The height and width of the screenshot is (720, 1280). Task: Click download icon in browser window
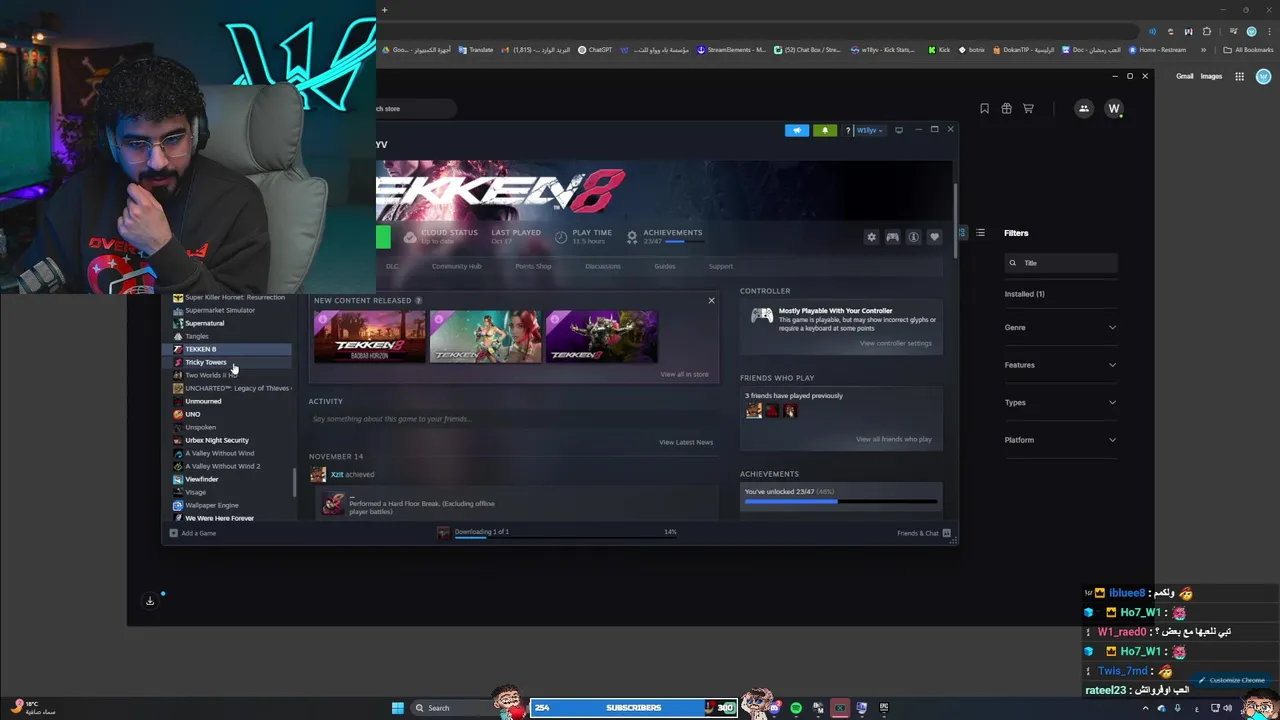point(150,601)
